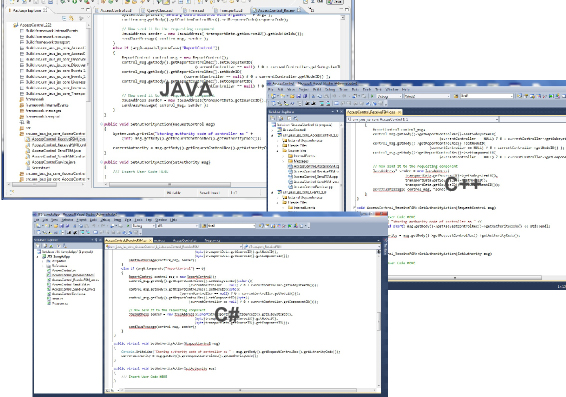Open Debug configuration dropdown in C# window
The width and height of the screenshot is (566, 397).
(144, 226)
